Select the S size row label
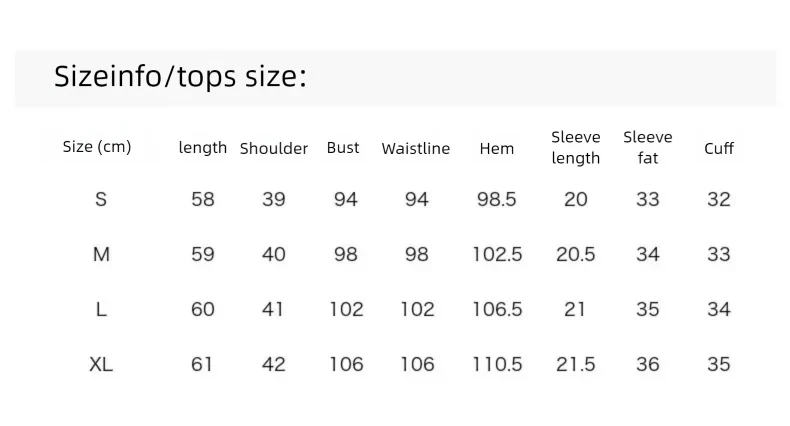790x426 pixels. pos(101,199)
